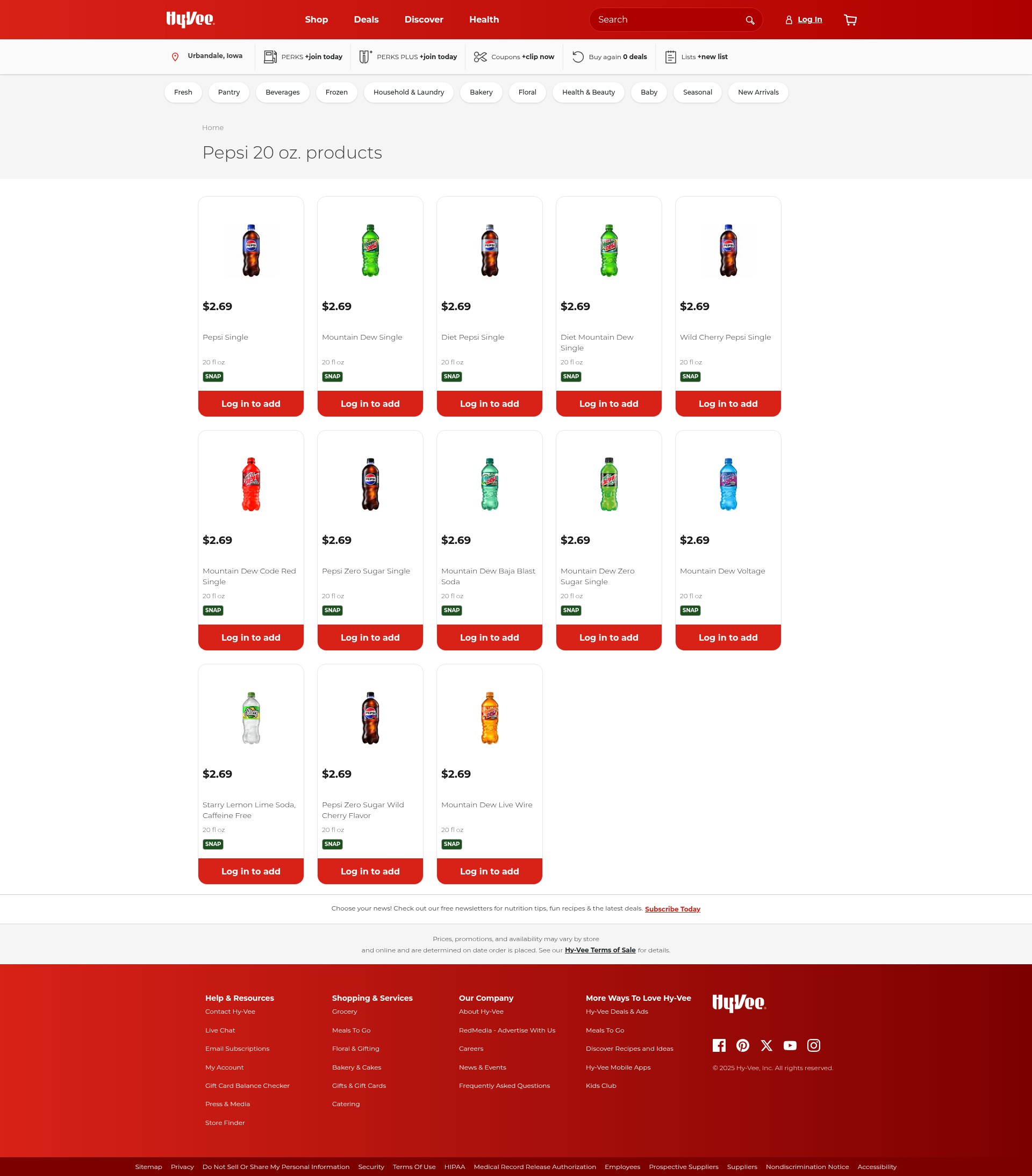Viewport: 1032px width, 1176px height.
Task: Open the Deals menu
Action: tap(367, 19)
